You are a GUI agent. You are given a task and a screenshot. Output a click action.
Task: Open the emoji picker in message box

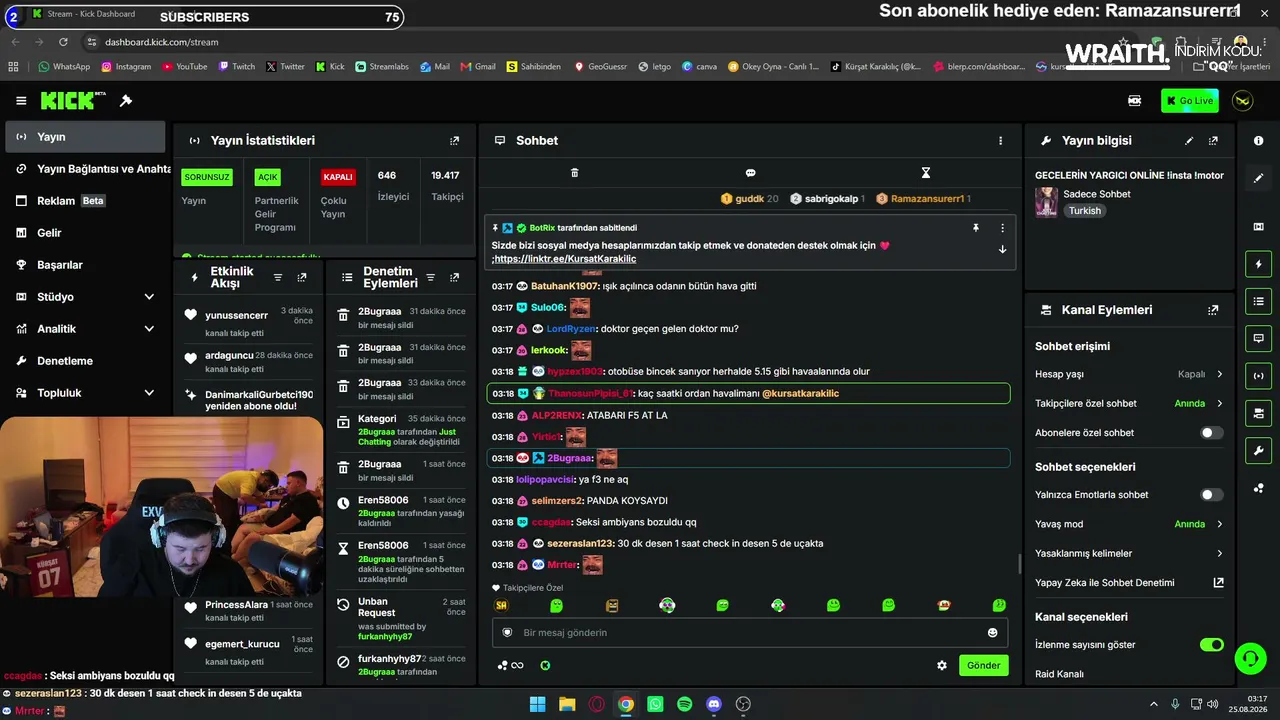(x=992, y=632)
